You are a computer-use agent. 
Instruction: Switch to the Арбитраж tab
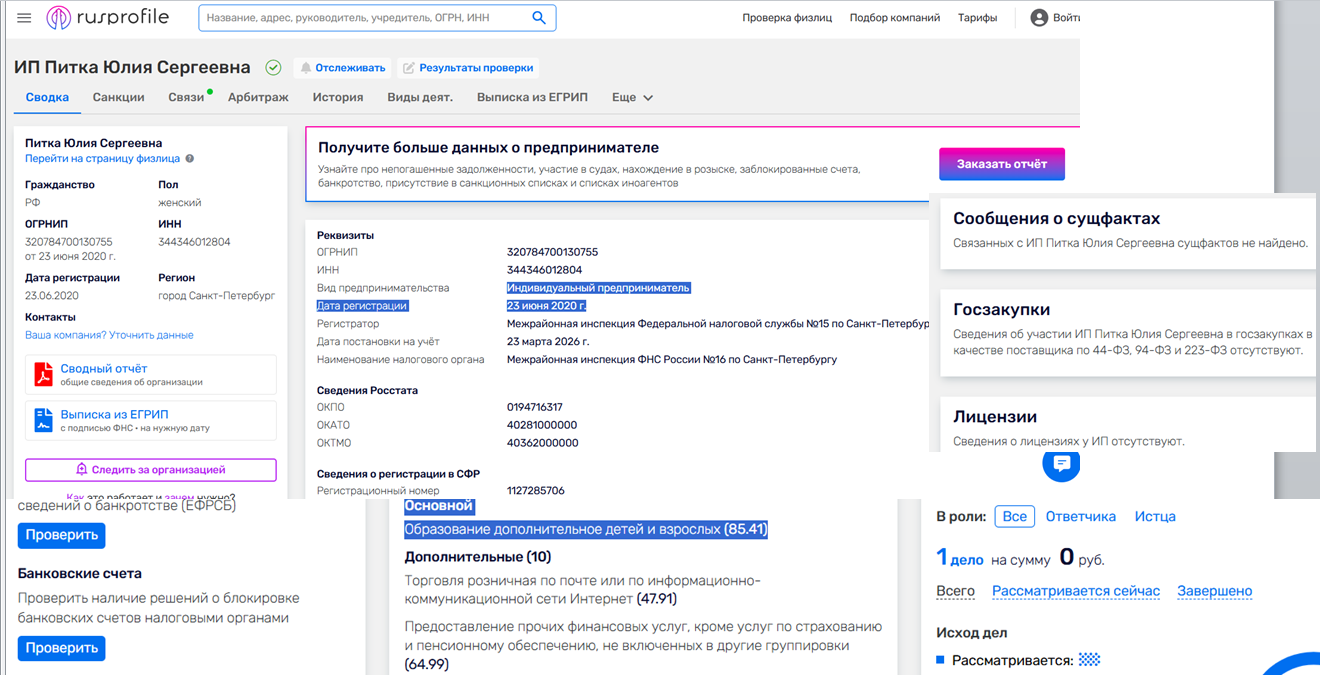pyautogui.click(x=258, y=97)
